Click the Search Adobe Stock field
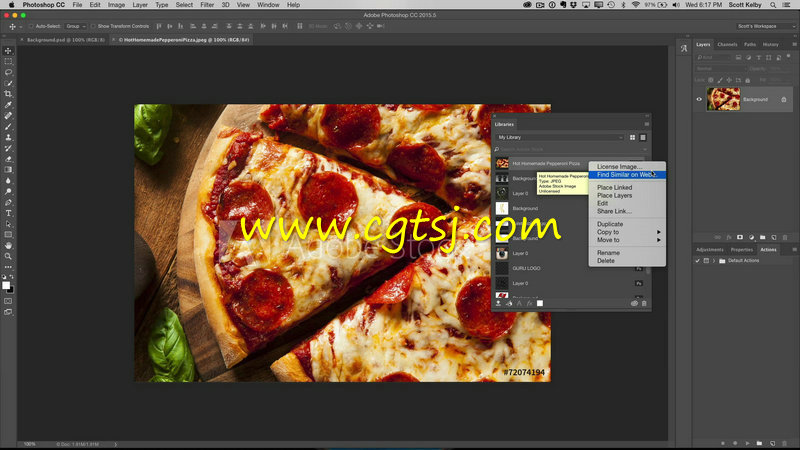Image resolution: width=800 pixels, height=450 pixels. (x=570, y=149)
